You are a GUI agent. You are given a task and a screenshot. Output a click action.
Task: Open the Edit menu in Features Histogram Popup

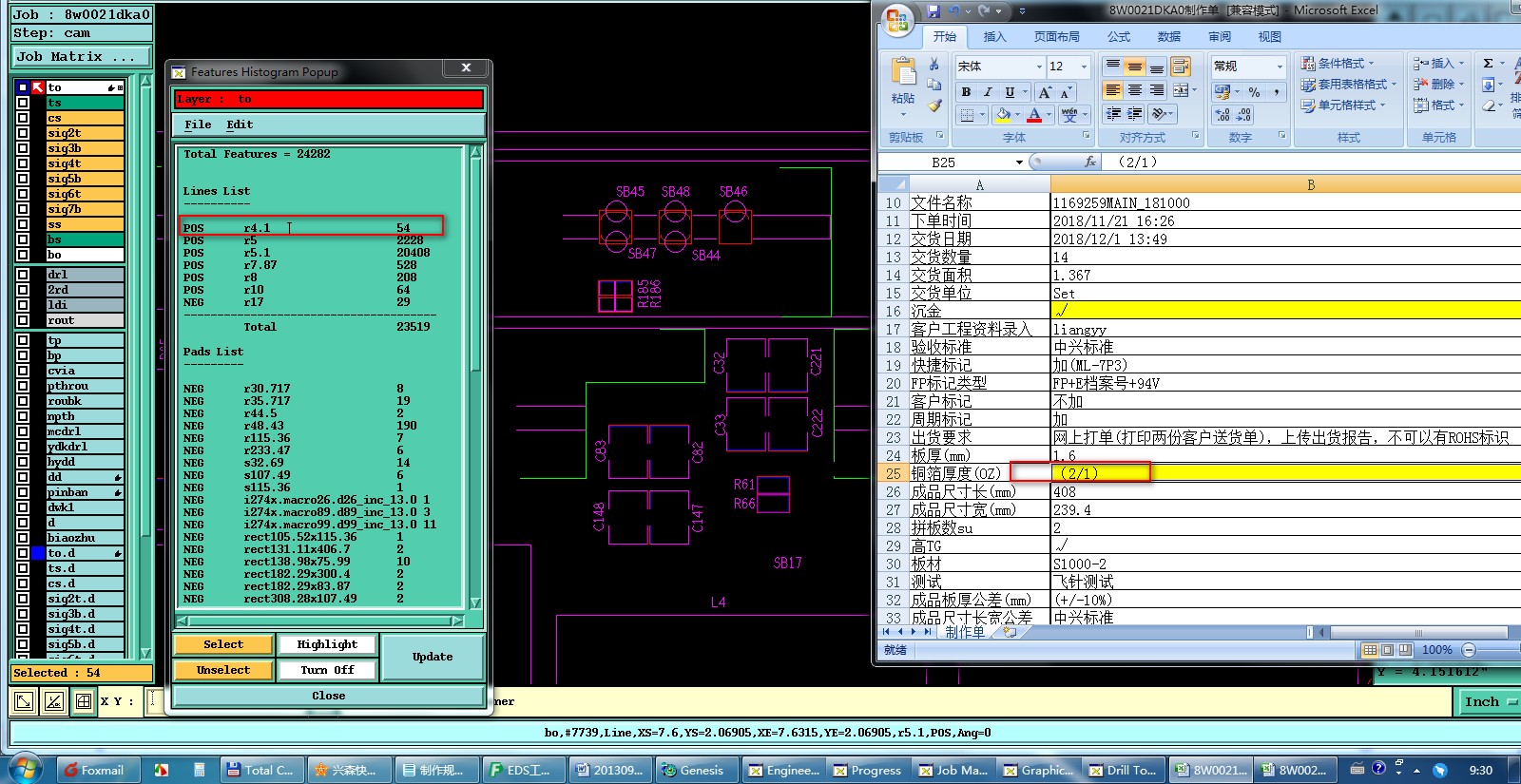(x=240, y=124)
